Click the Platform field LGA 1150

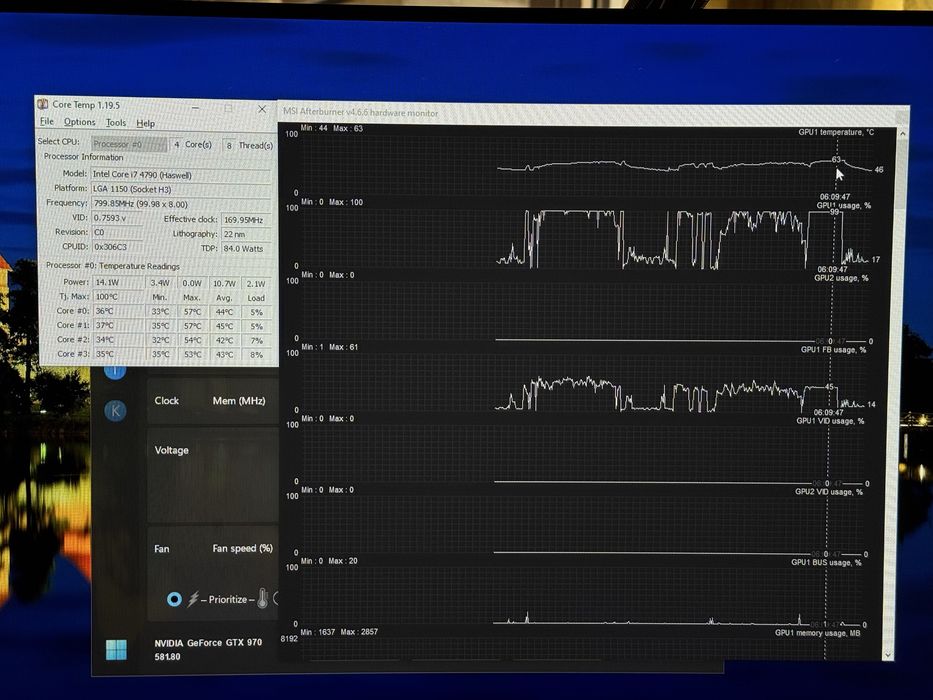click(x=181, y=189)
